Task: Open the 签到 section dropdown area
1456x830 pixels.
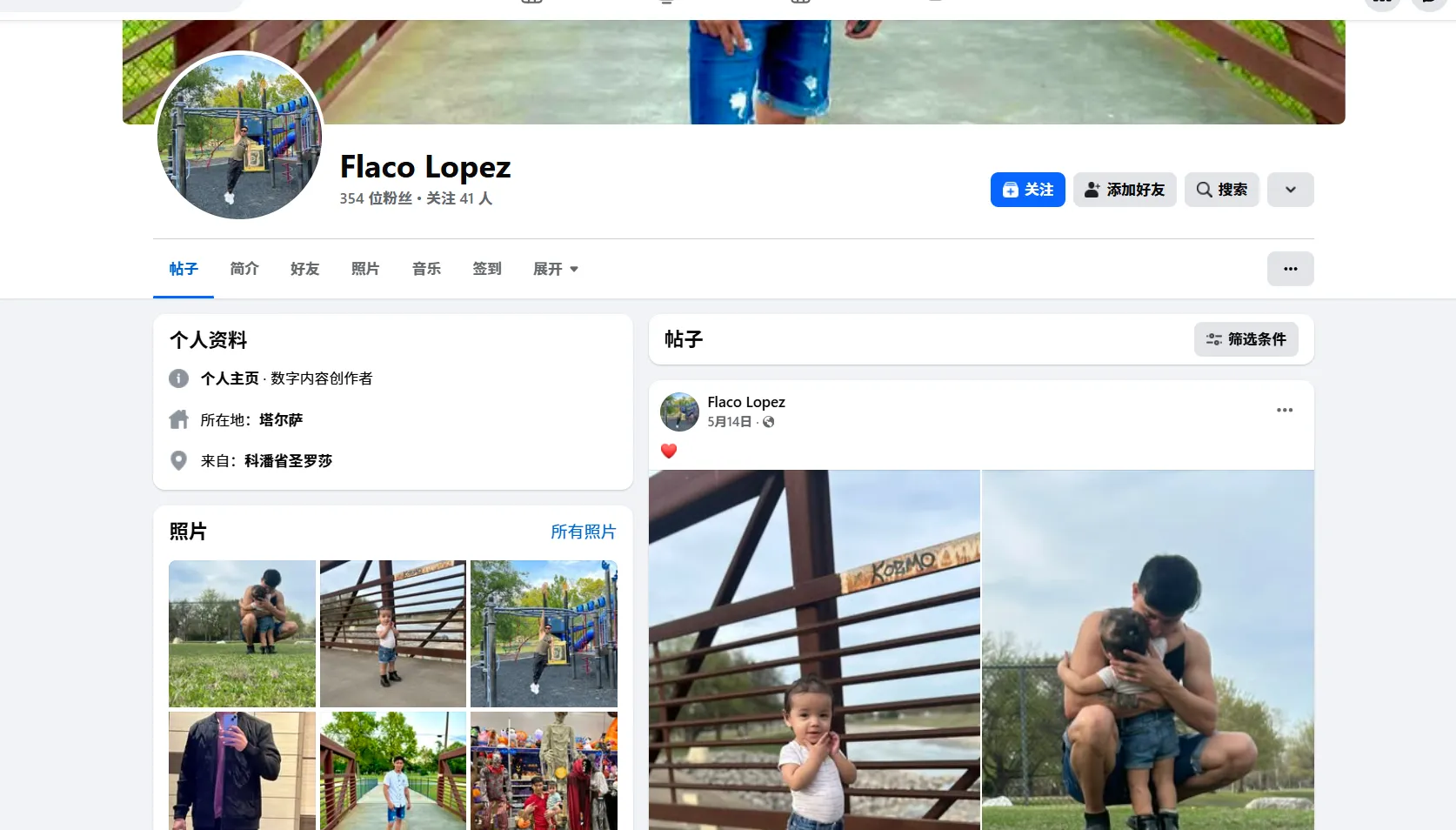Action: click(x=487, y=269)
